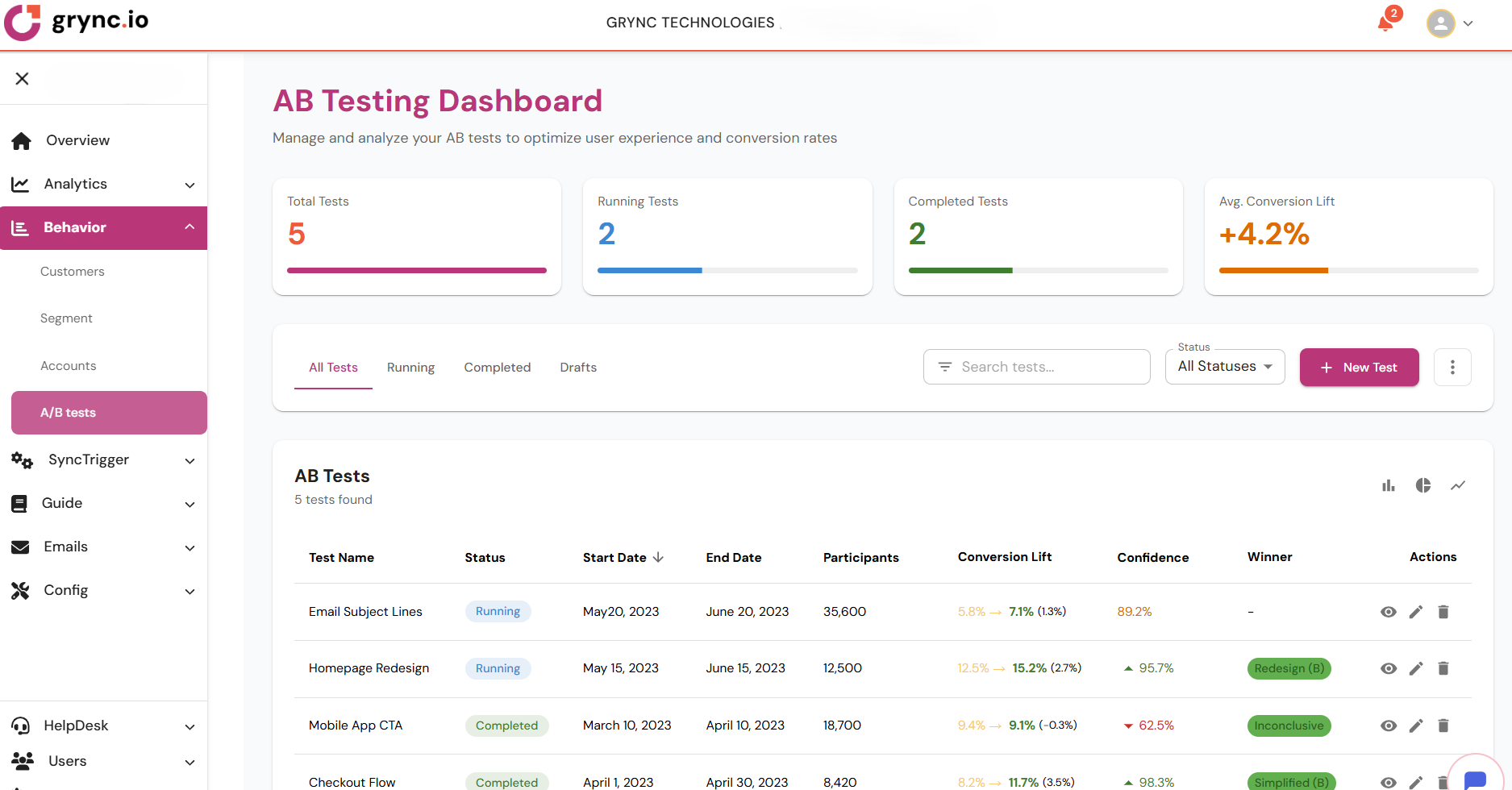This screenshot has width=1512, height=790.
Task: Go to Customers in the sidebar
Action: pos(73,272)
